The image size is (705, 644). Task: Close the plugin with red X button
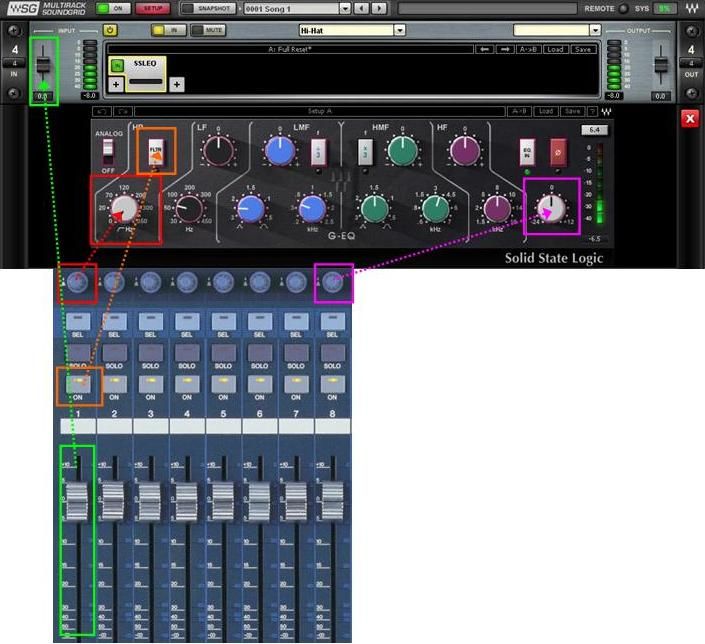coord(690,119)
